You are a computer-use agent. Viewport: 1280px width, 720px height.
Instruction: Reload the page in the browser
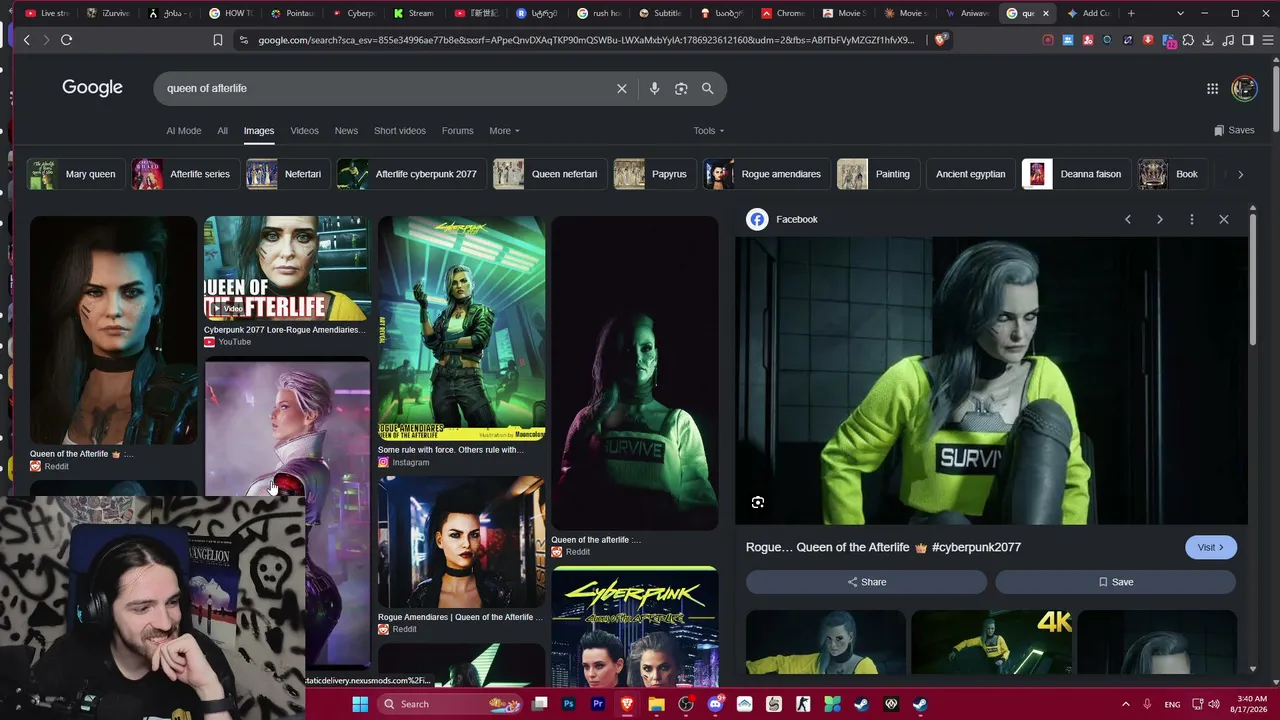pyautogui.click(x=66, y=40)
